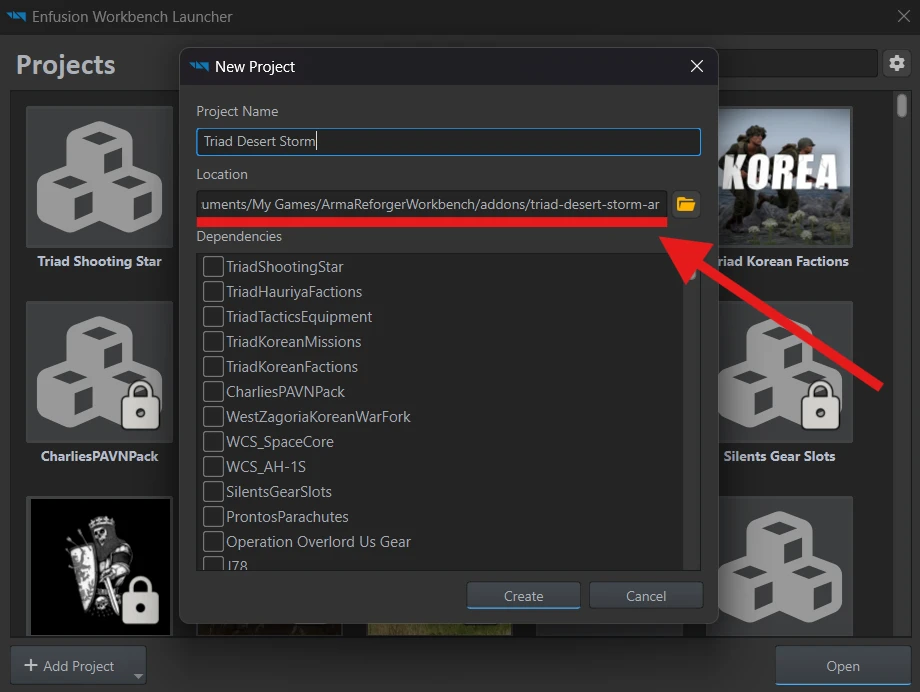Close the Enfusion Workbench Launcher window

[x=904, y=16]
